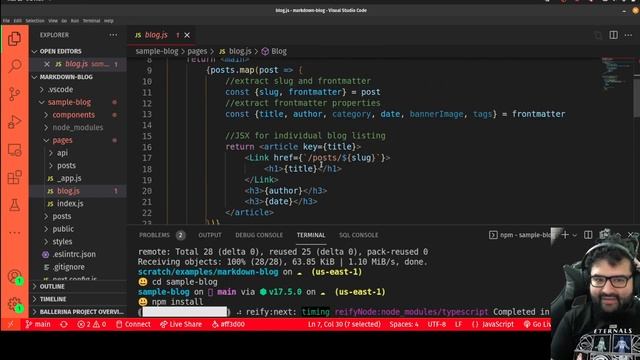Expand the components folder

tap(78, 115)
